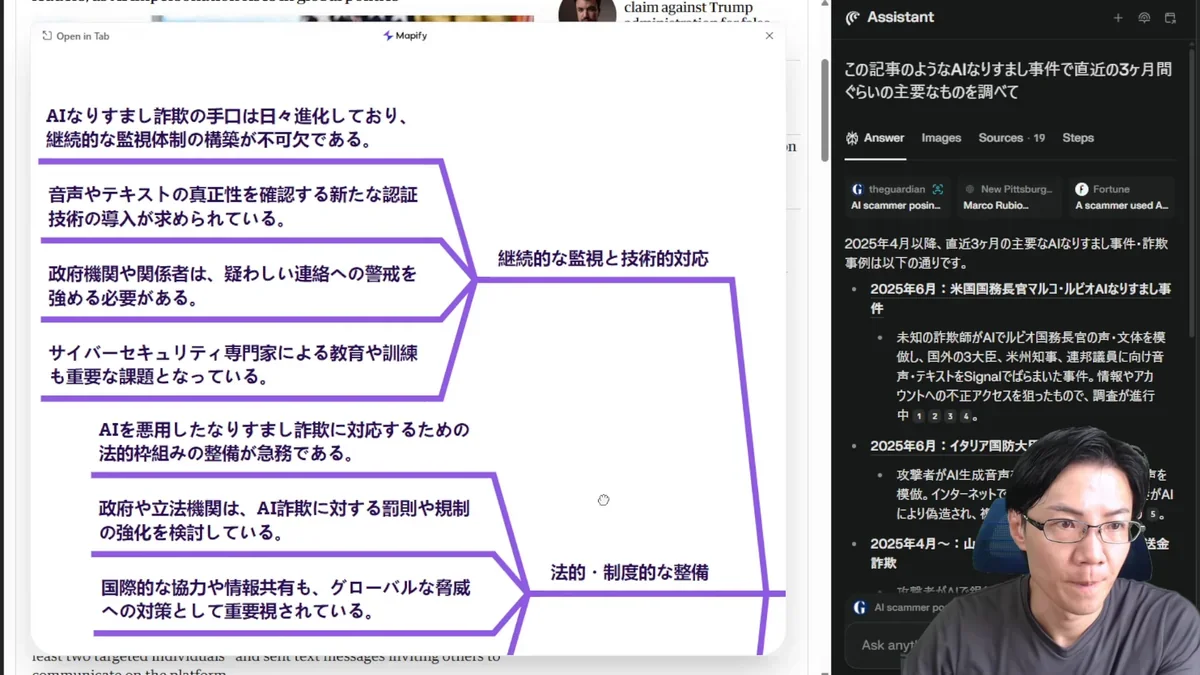The image size is (1200, 675).
Task: Close the Mapify mind map popup
Action: pyautogui.click(x=769, y=36)
